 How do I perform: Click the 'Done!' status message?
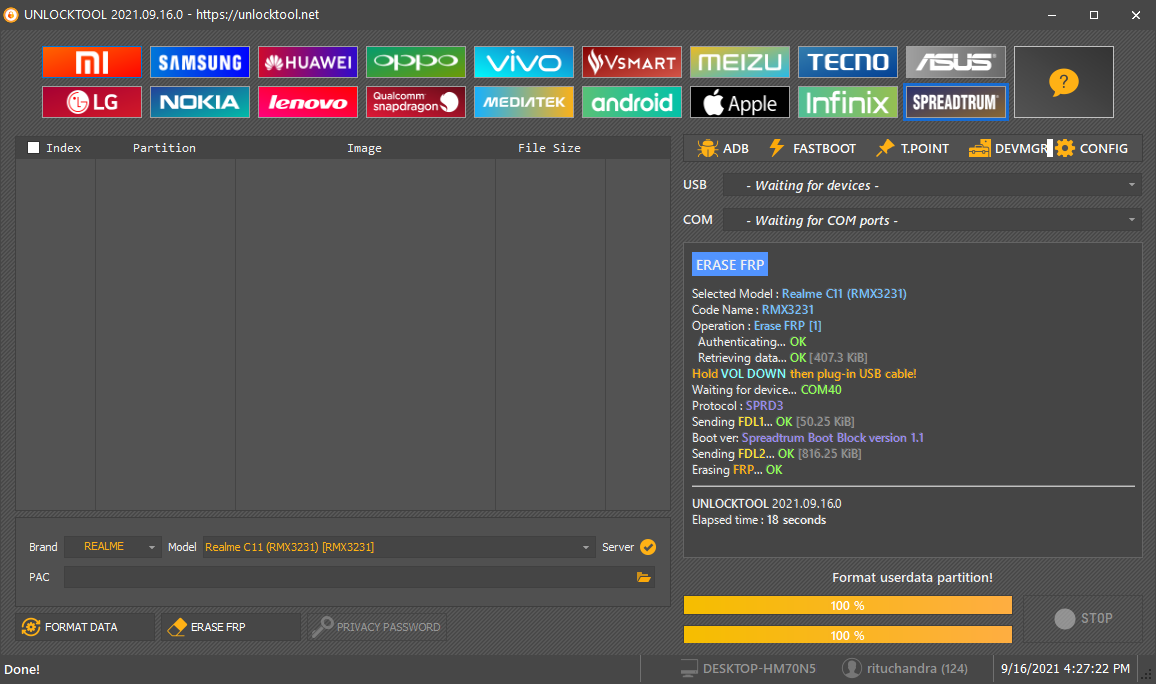pyautogui.click(x=22, y=669)
